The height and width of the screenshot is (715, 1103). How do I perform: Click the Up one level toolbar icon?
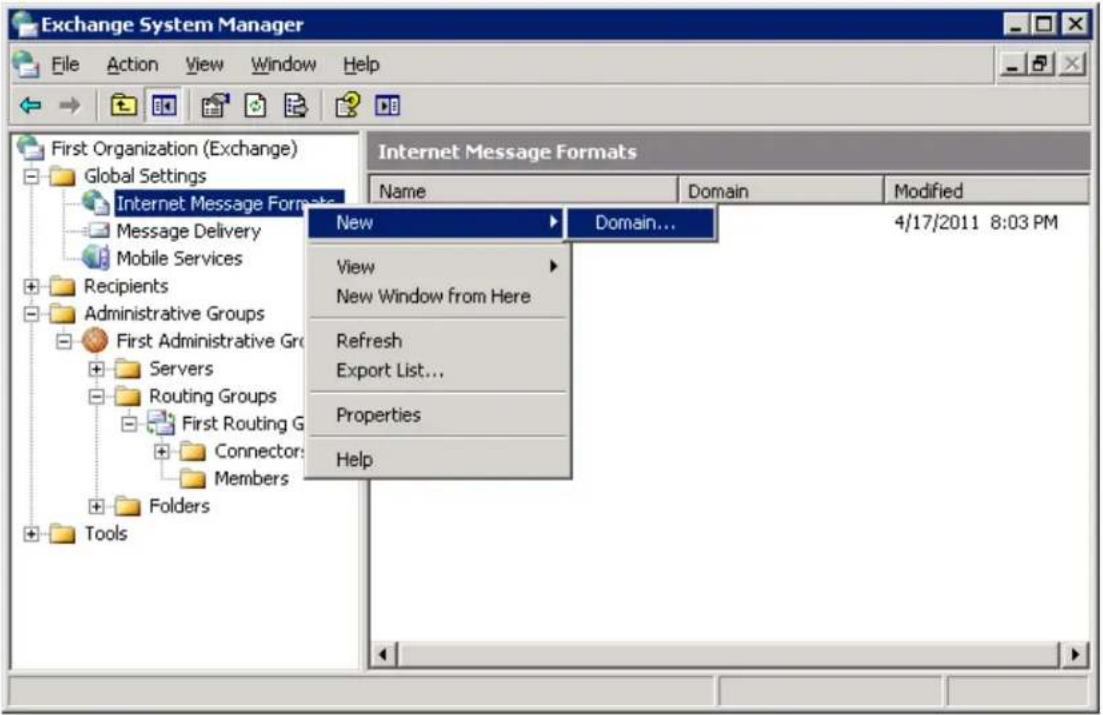click(x=124, y=106)
